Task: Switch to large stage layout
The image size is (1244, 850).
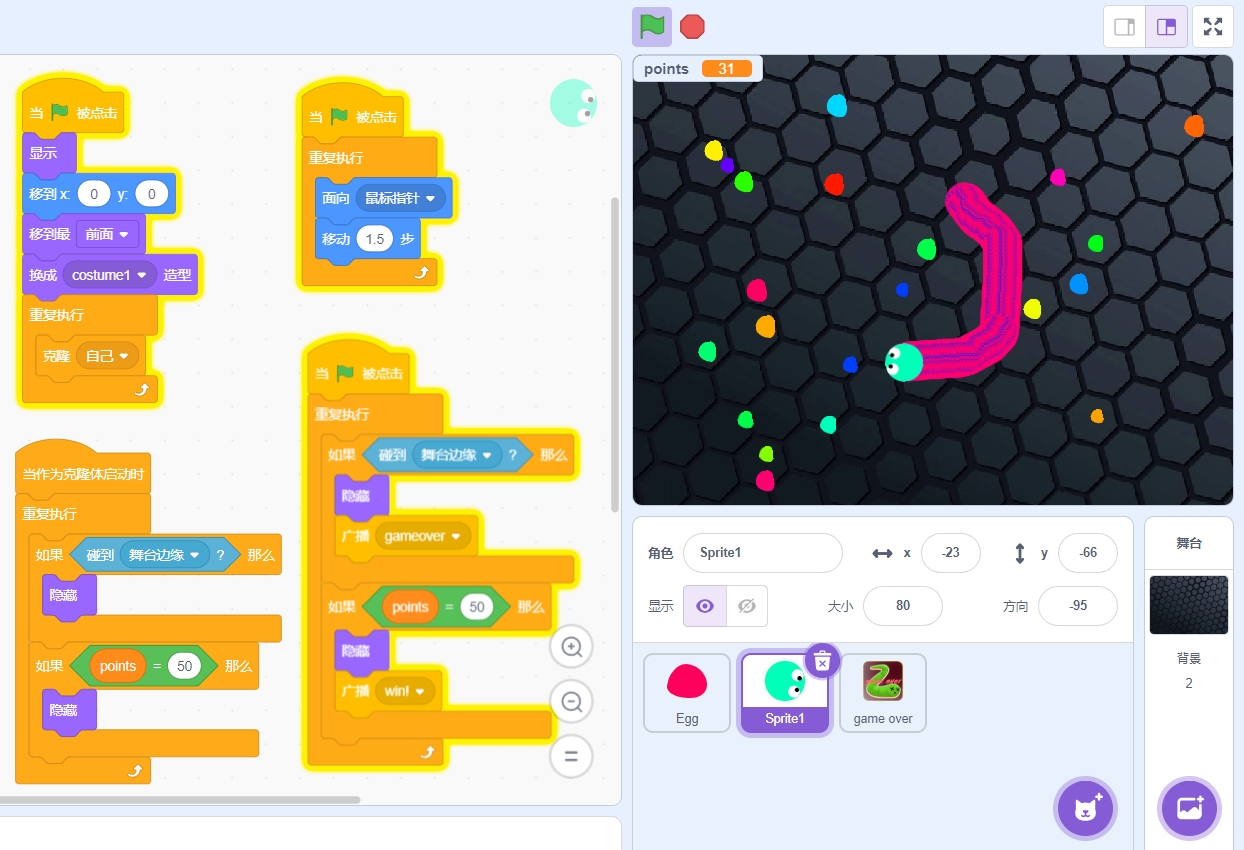Action: coord(1166,27)
